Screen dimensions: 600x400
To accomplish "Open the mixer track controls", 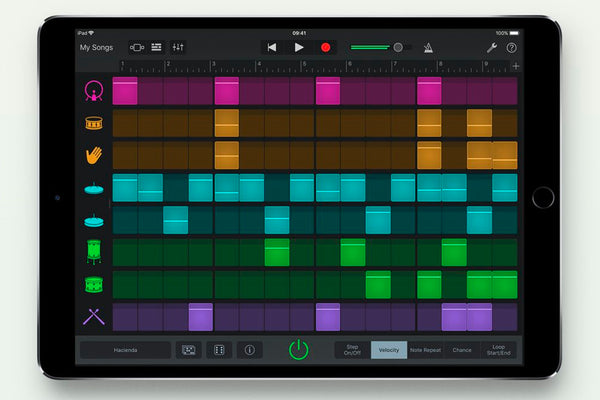I will tap(178, 47).
